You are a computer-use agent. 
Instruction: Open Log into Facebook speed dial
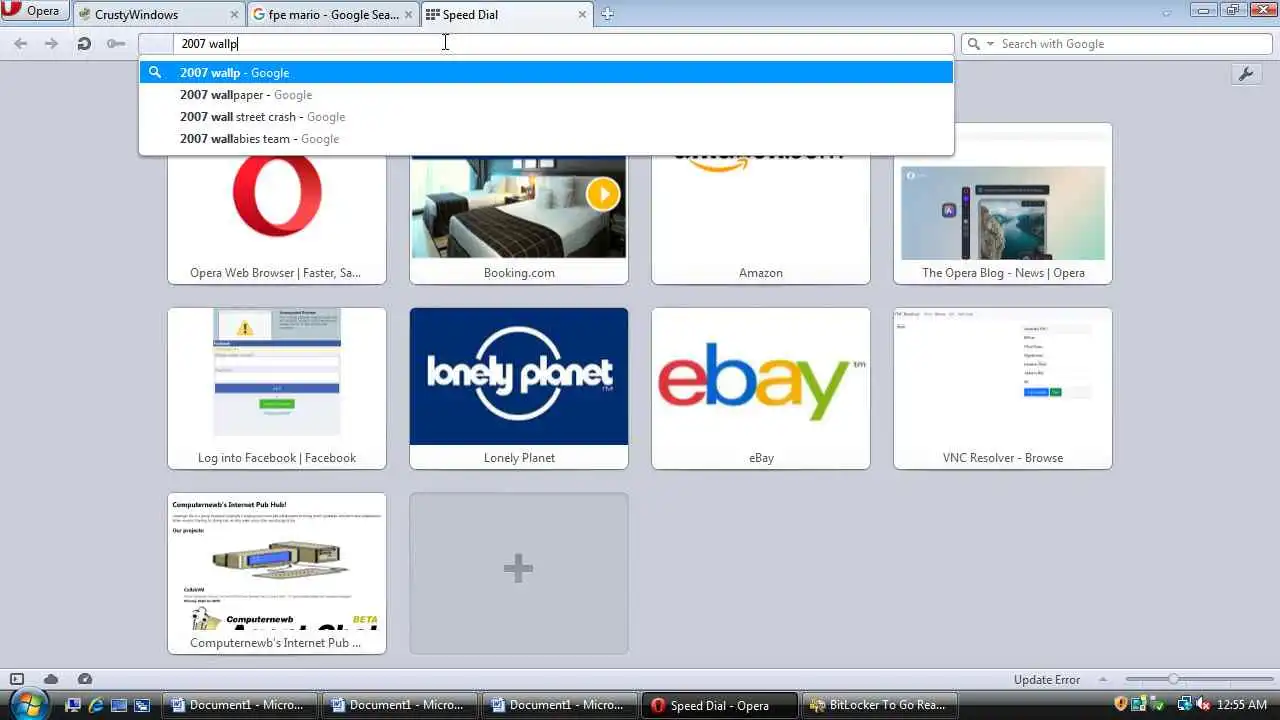[x=277, y=388]
